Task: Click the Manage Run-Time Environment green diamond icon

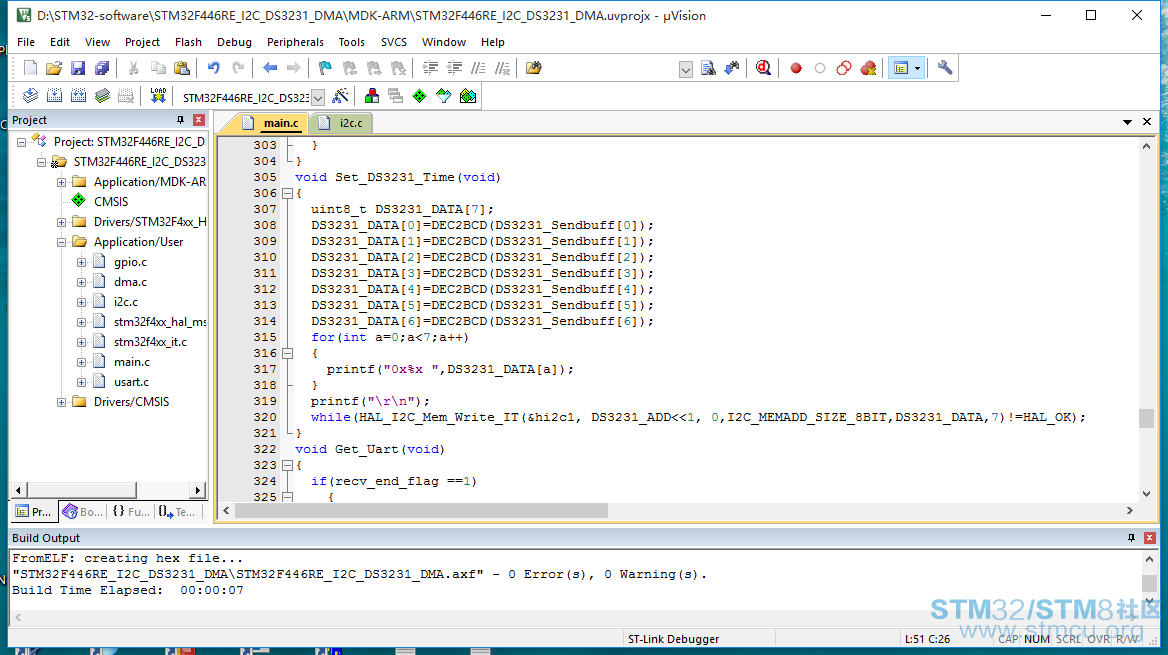Action: [x=419, y=95]
